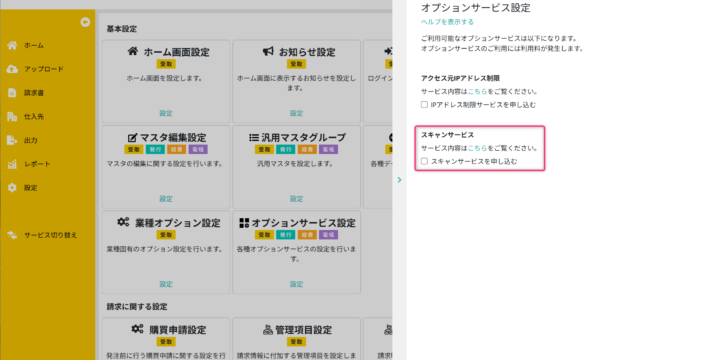The width and height of the screenshot is (720, 360).
Task: Click こちら link under スキャンサービス
Action: click(477, 148)
